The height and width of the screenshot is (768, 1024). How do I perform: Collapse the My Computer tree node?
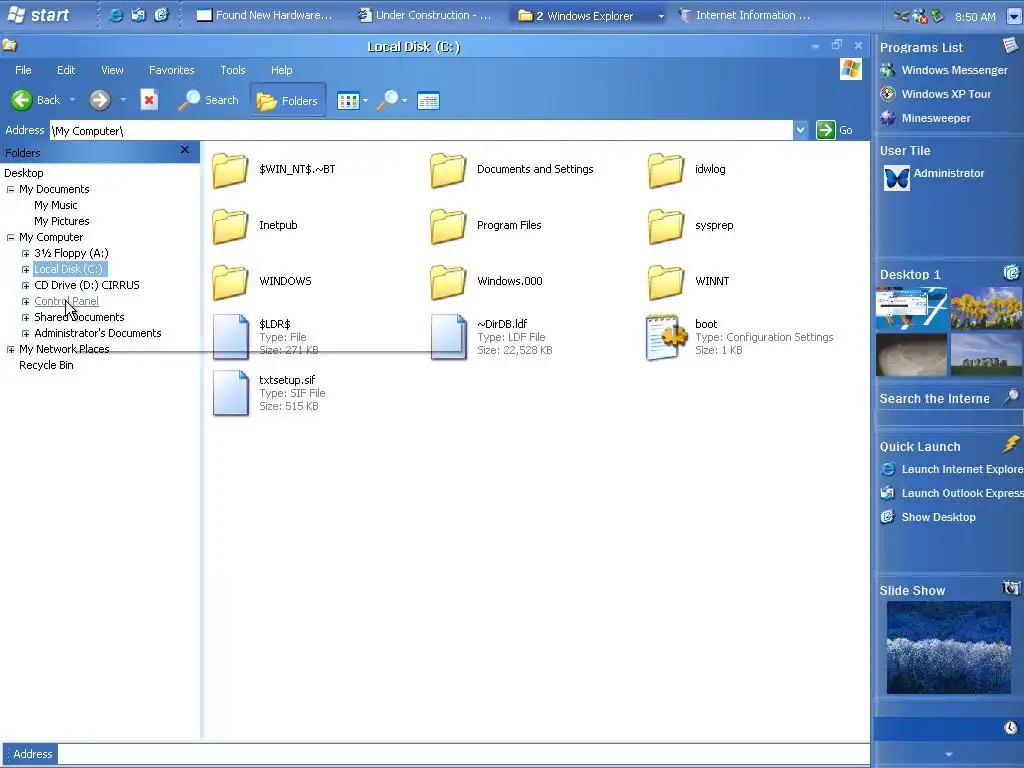[10, 238]
